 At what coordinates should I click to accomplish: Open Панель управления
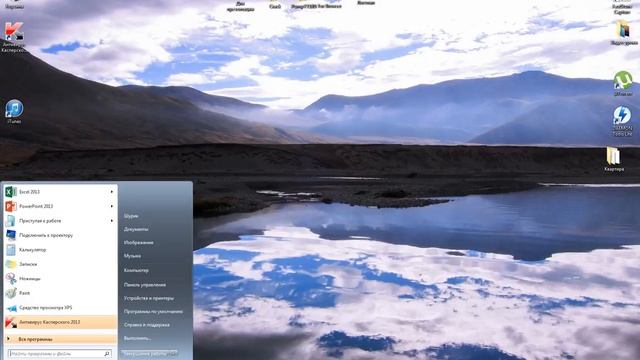pos(144,285)
